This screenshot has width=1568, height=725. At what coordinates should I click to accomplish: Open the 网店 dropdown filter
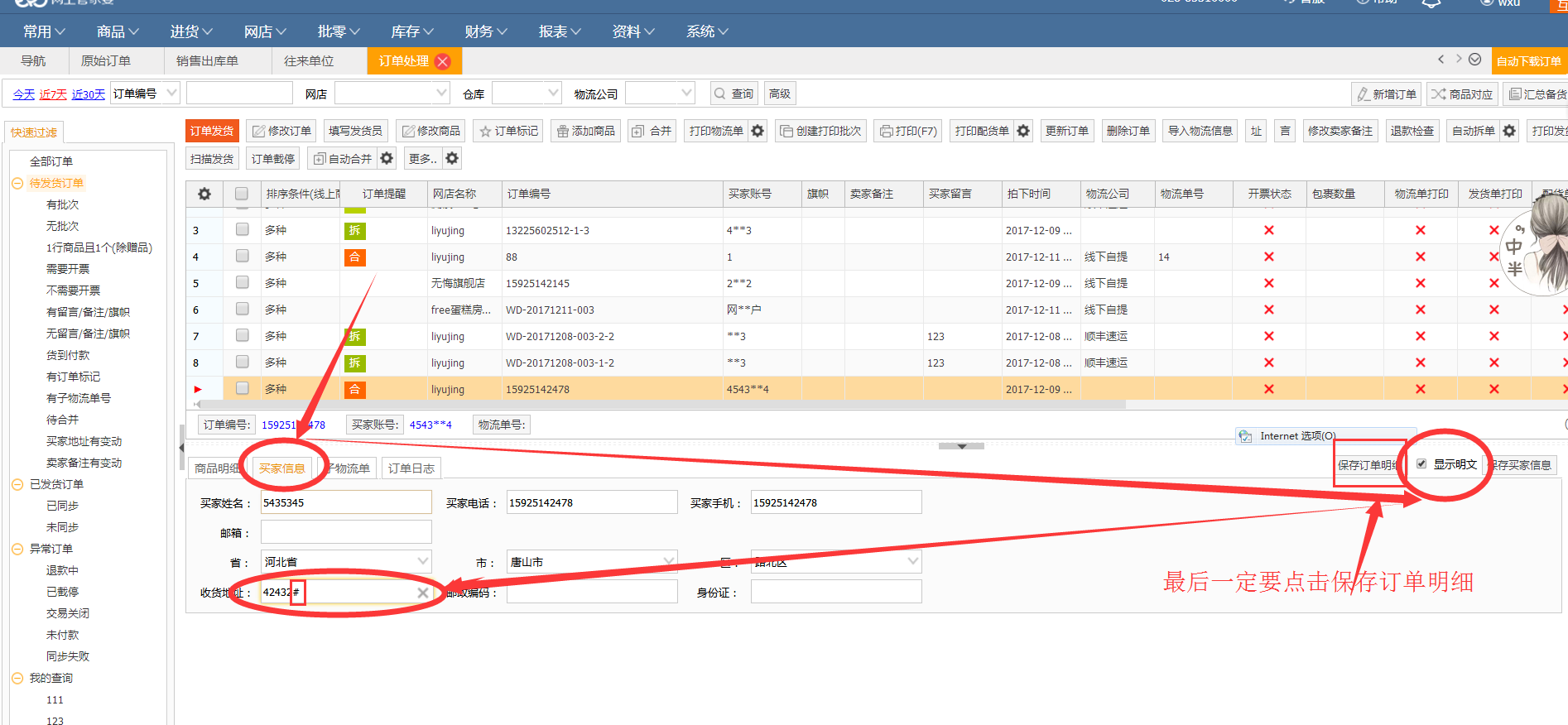pyautogui.click(x=392, y=94)
